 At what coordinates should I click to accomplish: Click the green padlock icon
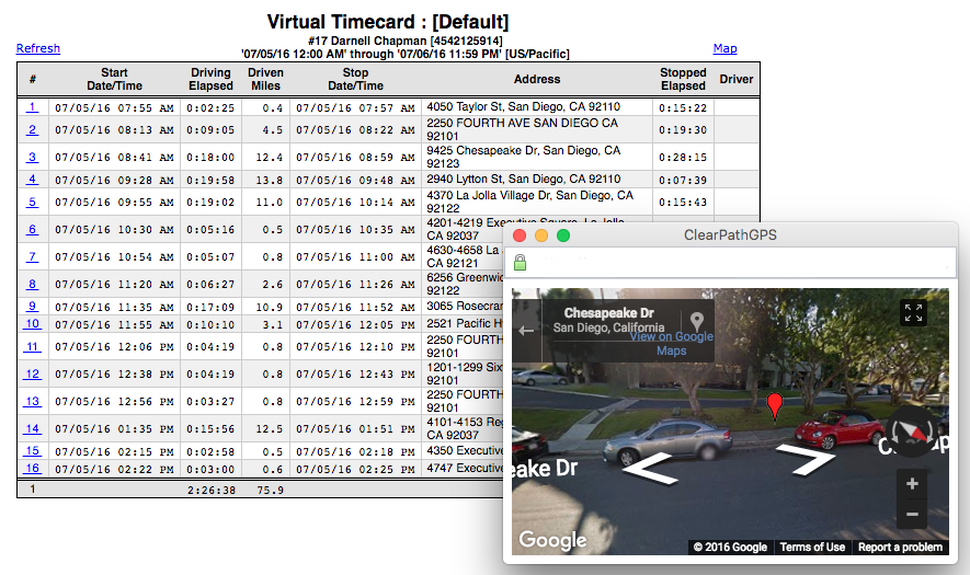[x=520, y=262]
